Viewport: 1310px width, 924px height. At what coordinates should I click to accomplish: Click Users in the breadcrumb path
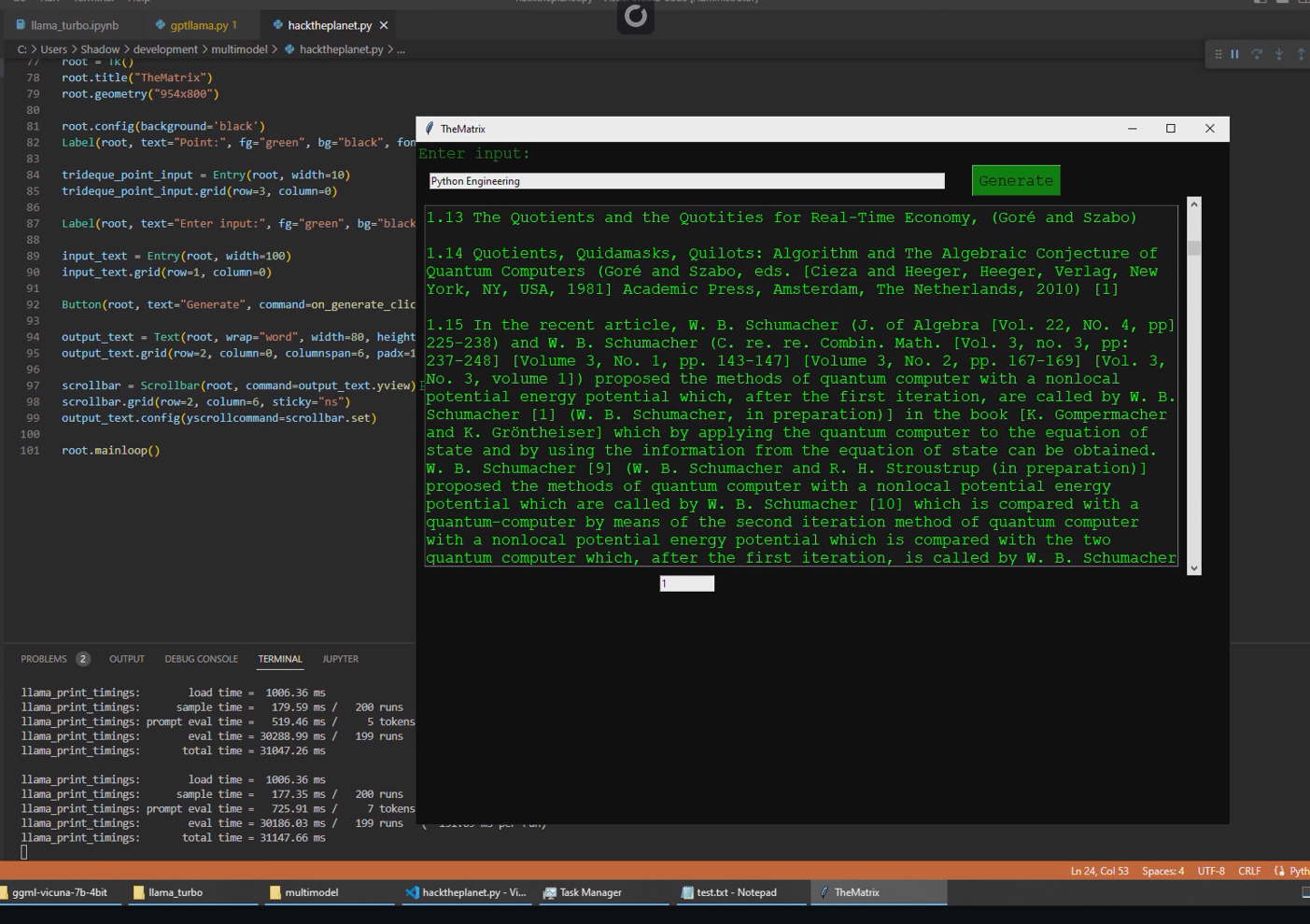pyautogui.click(x=53, y=49)
